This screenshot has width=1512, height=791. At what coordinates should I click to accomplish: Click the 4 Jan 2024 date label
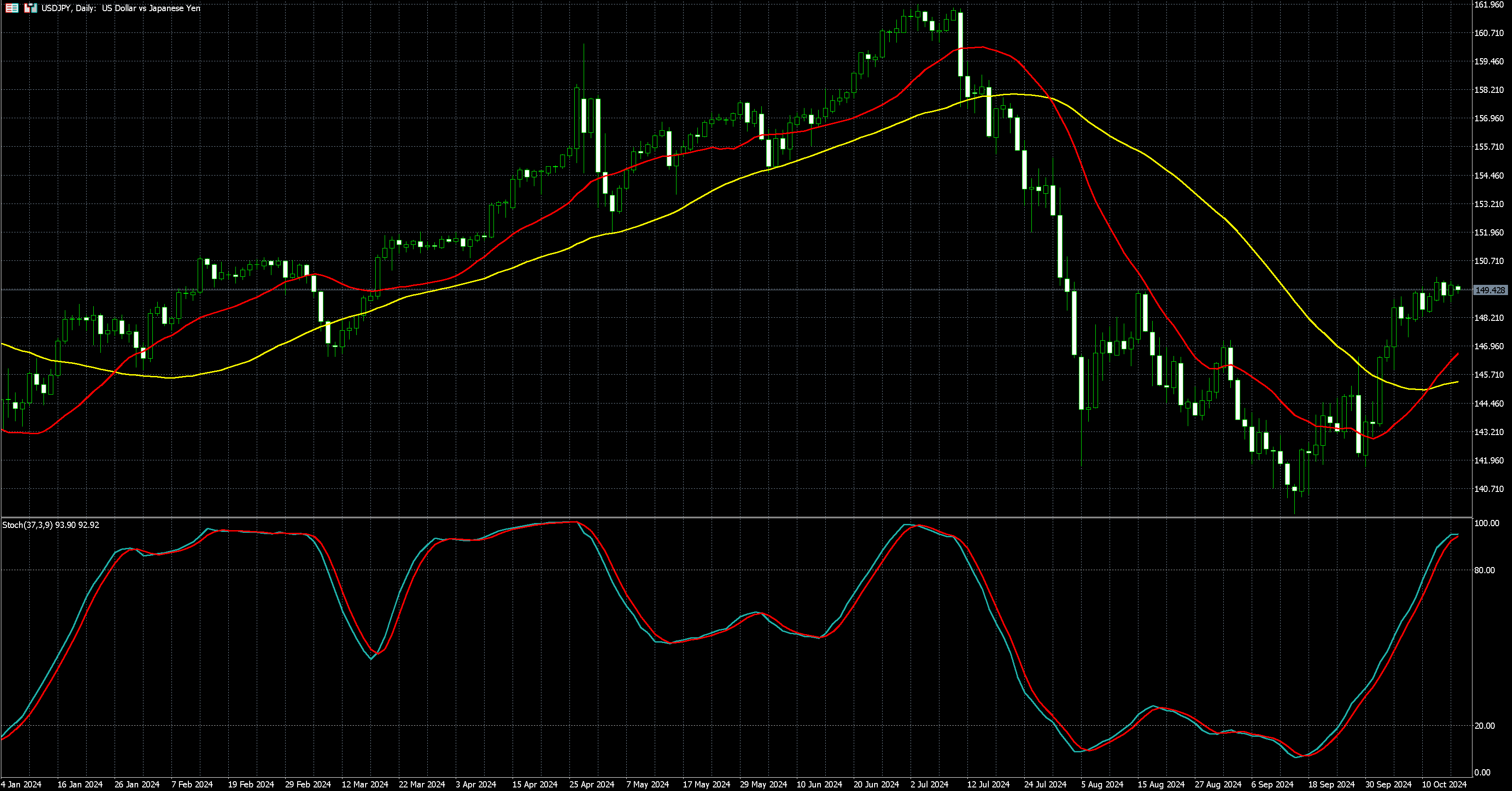pyautogui.click(x=22, y=784)
